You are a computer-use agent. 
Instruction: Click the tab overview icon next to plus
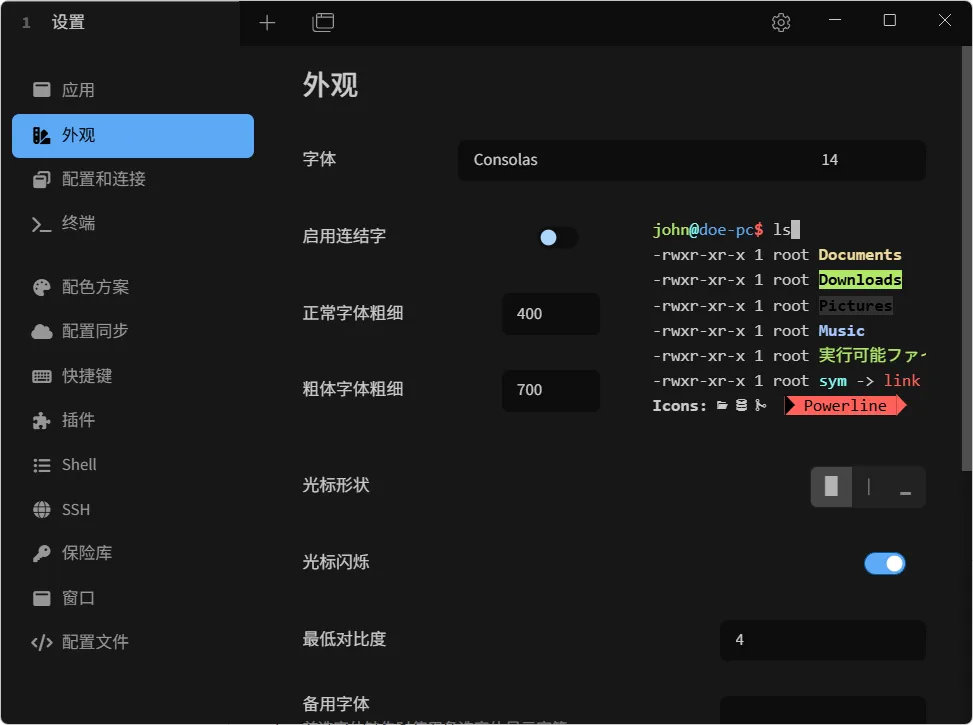click(323, 22)
